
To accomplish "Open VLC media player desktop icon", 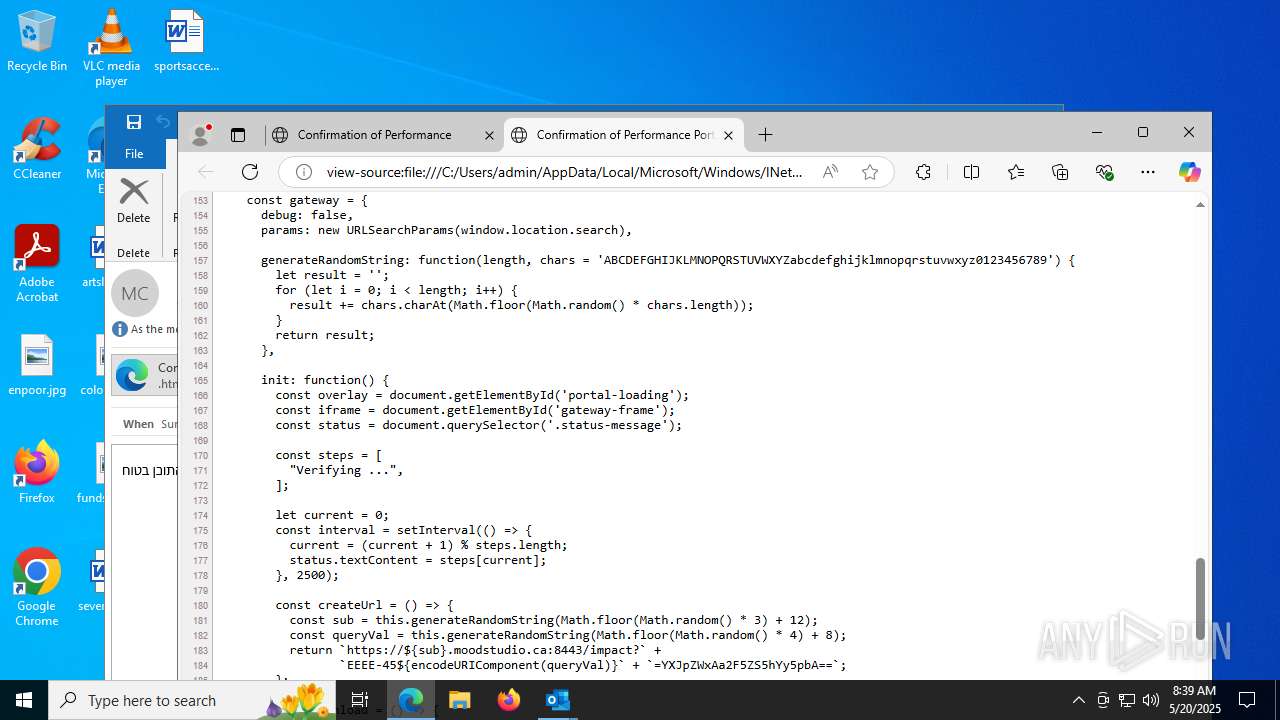I will coord(111,47).
